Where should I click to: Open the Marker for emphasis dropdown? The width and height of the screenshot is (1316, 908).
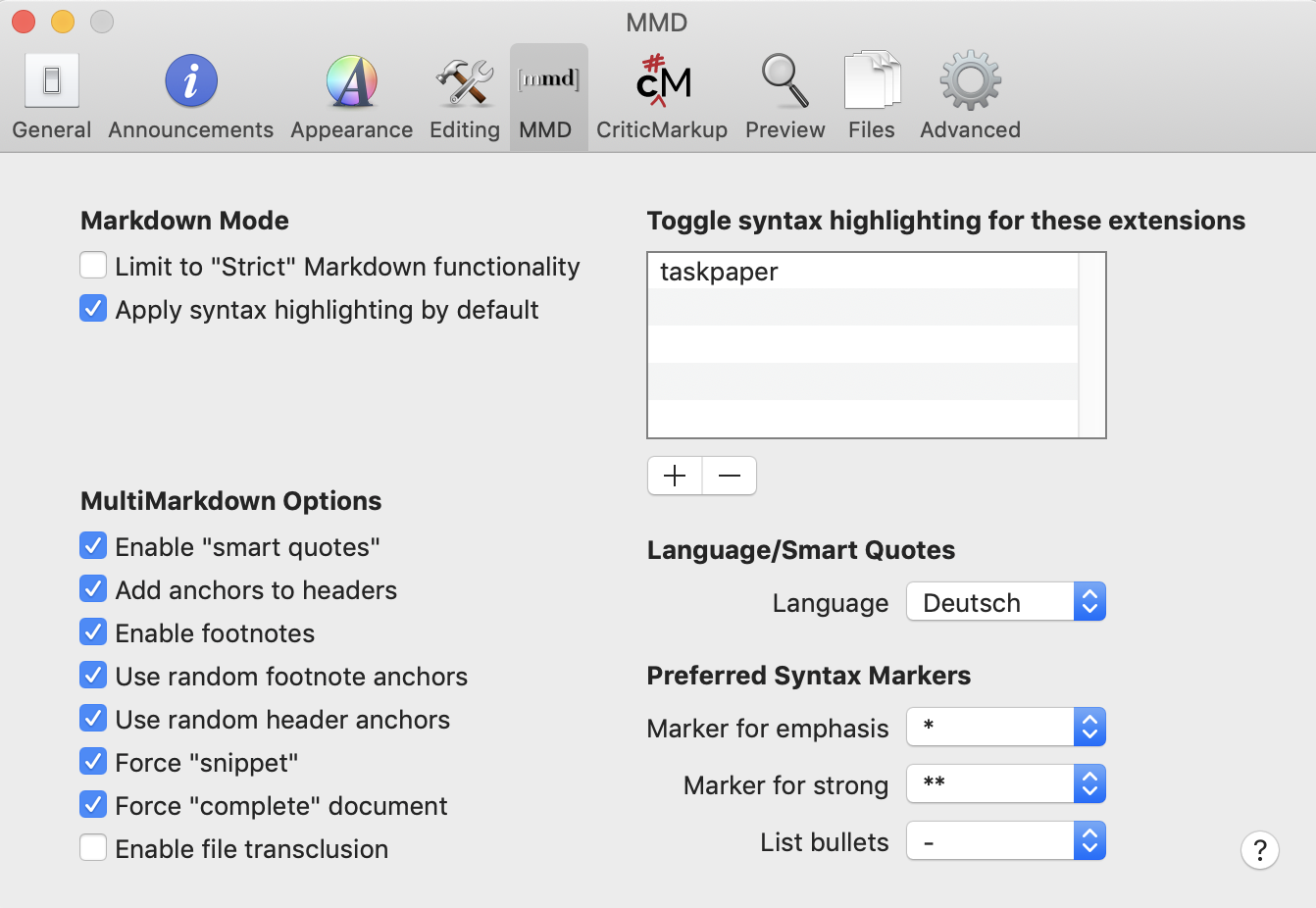1006,728
